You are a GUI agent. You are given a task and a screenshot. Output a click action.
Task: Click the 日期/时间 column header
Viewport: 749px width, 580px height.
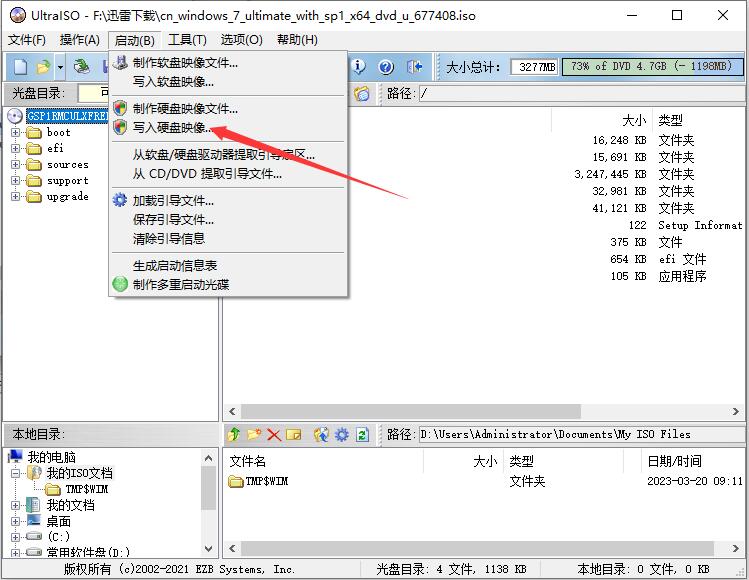point(674,462)
